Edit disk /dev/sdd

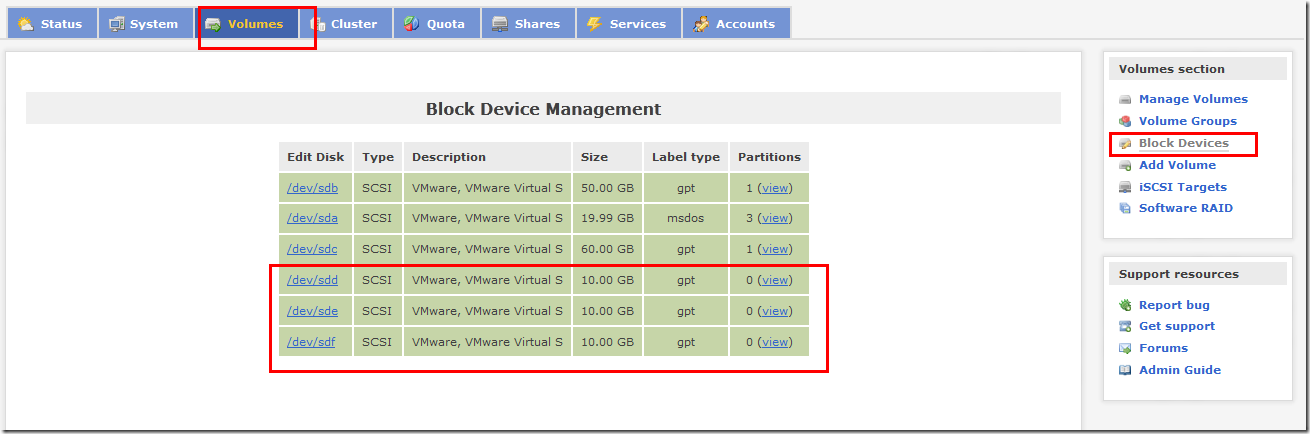[312, 280]
